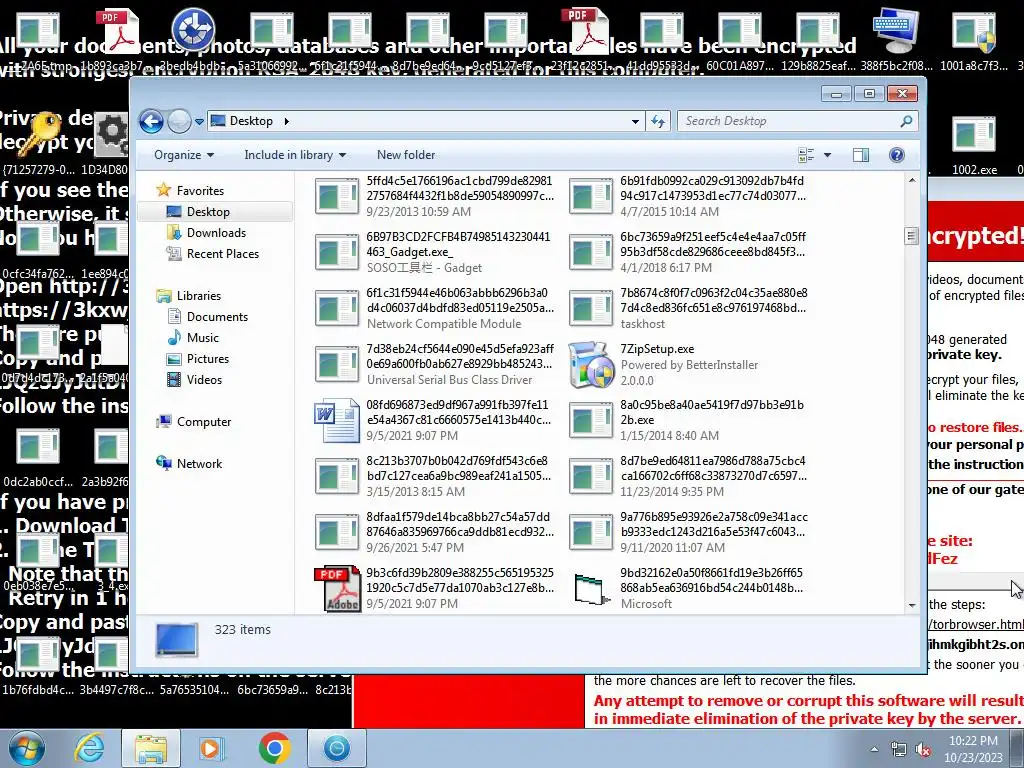This screenshot has width=1024, height=768.
Task: Select Network Compatible Module file icon
Action: (337, 308)
